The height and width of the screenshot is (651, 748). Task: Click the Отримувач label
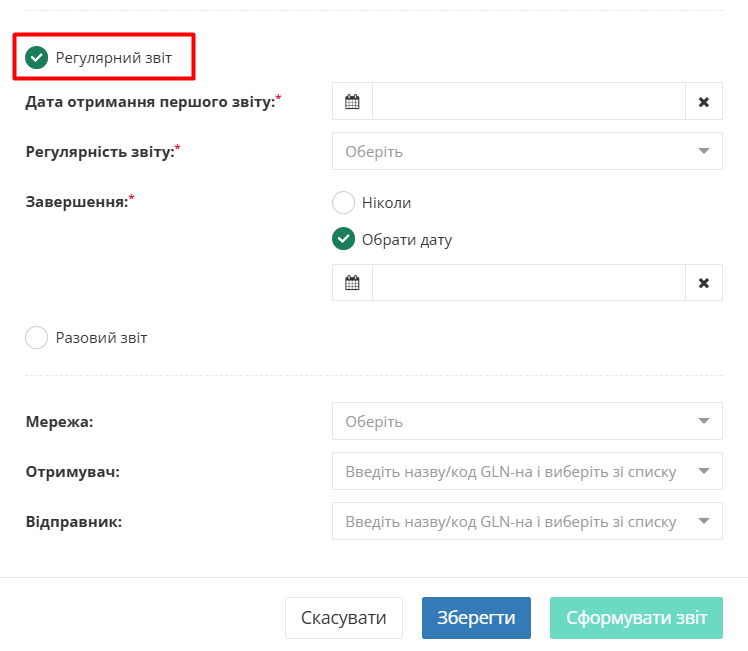coord(73,472)
